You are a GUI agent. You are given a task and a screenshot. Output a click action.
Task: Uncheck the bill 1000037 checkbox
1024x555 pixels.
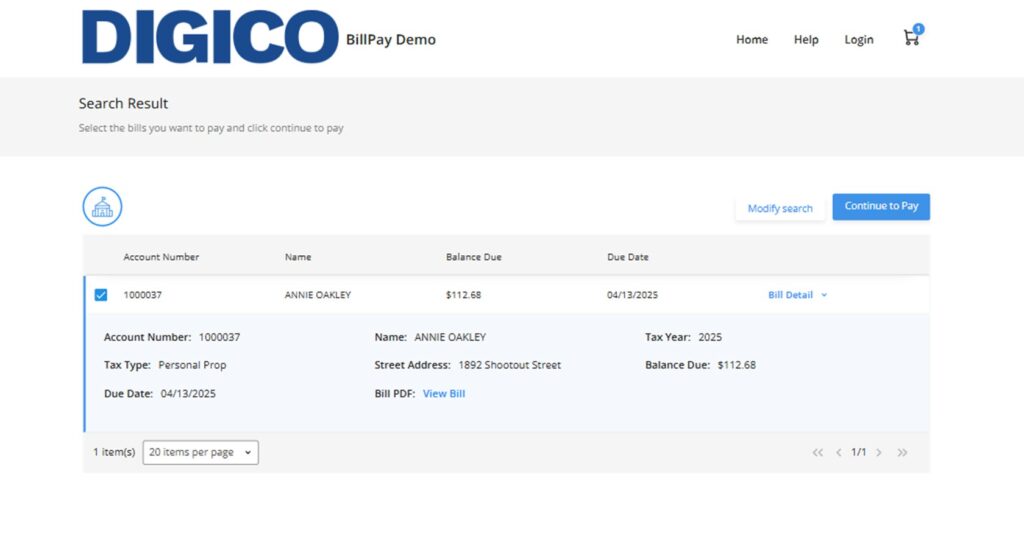[x=101, y=295]
